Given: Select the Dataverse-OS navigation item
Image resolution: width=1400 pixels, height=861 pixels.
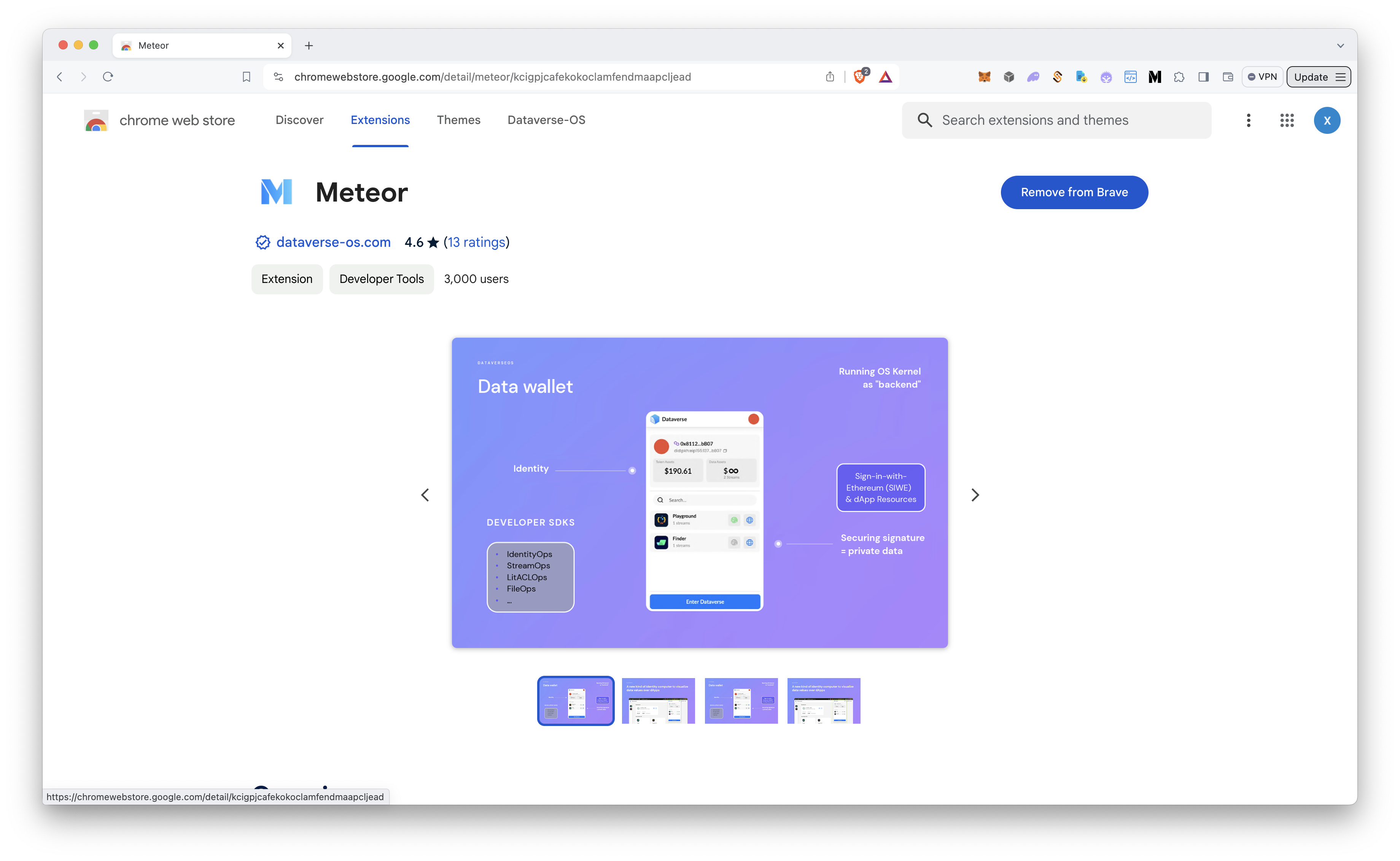Looking at the screenshot, I should click(546, 120).
